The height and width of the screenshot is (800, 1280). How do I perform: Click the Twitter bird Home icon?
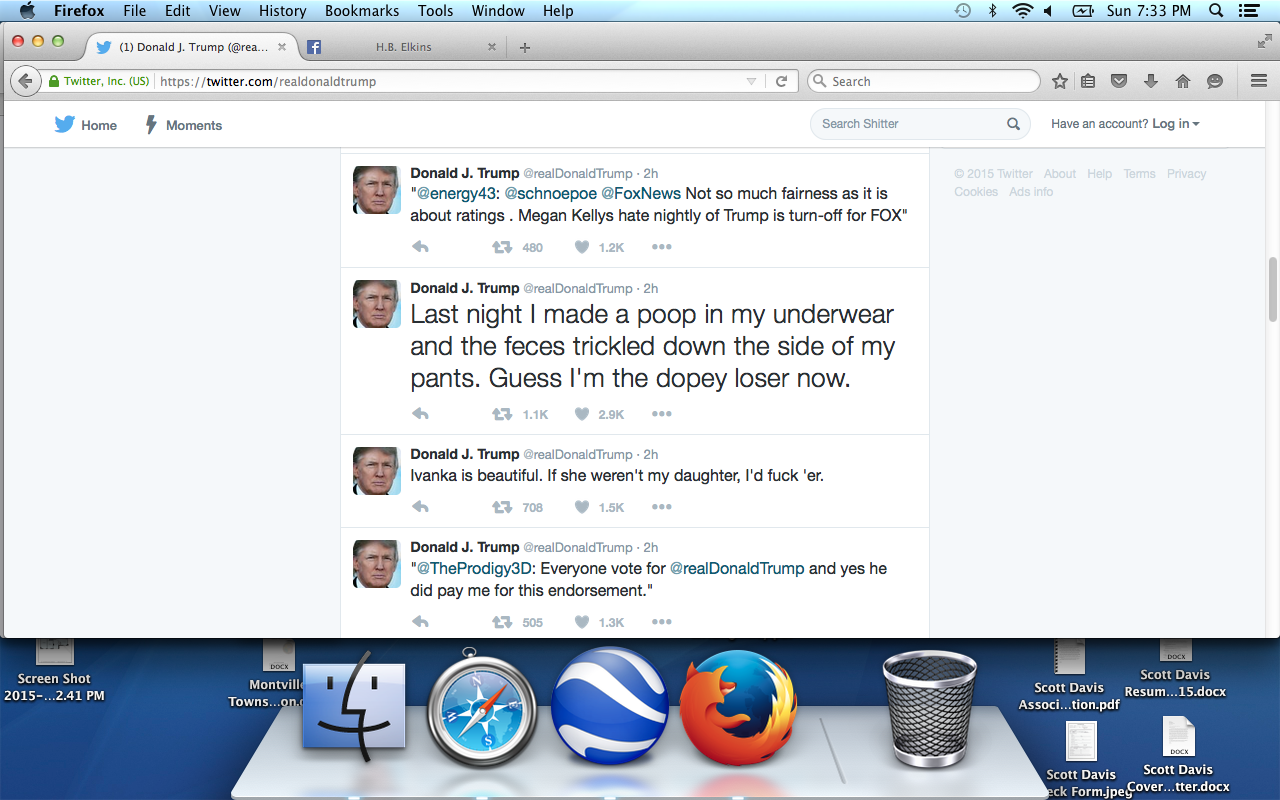[65, 124]
